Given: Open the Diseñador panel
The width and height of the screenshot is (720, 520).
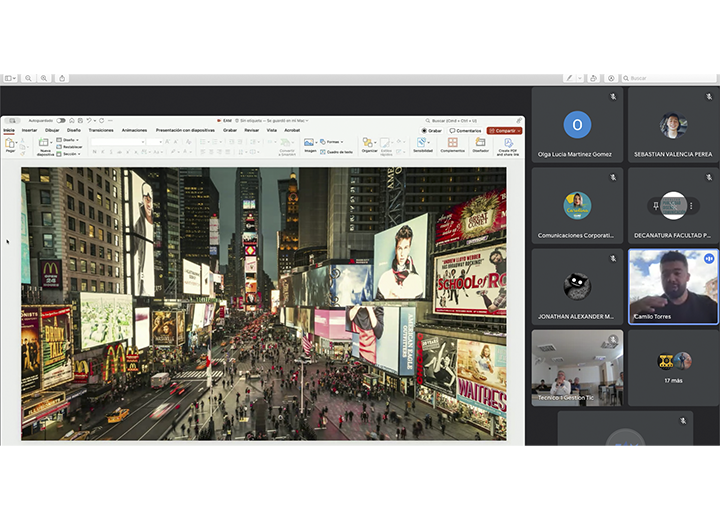Looking at the screenshot, I should tap(480, 142).
